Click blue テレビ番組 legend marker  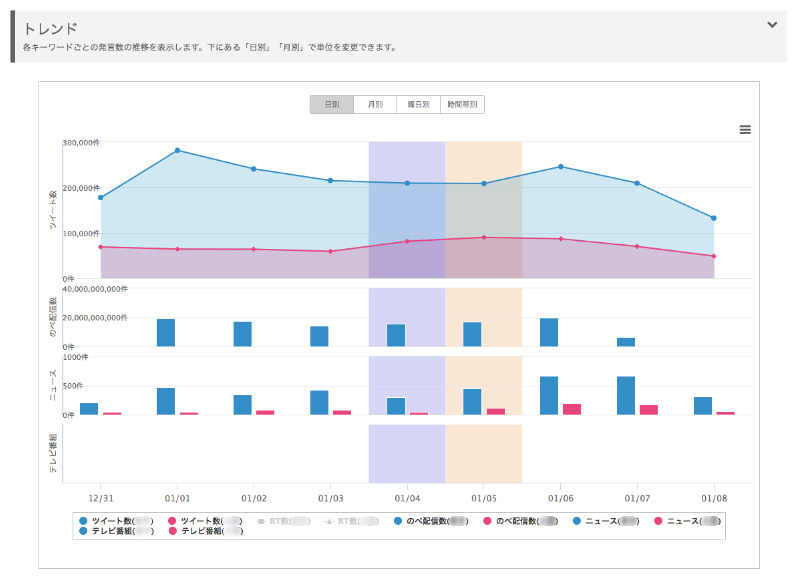(x=84, y=532)
